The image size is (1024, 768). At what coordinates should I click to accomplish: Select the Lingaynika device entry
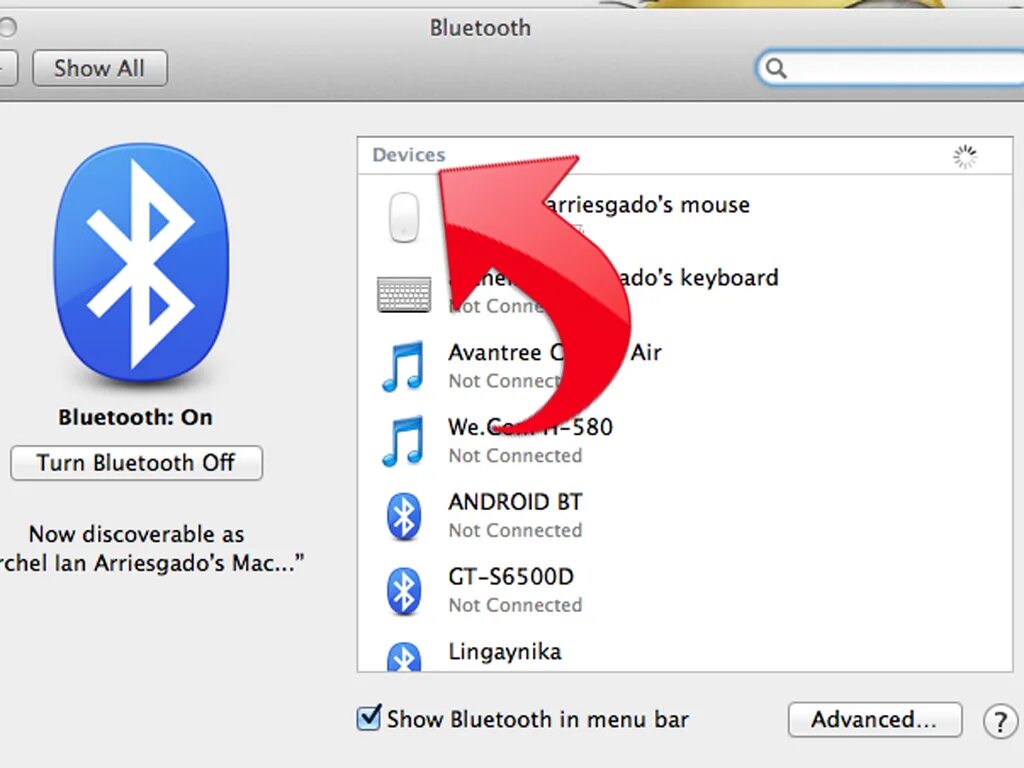[505, 652]
